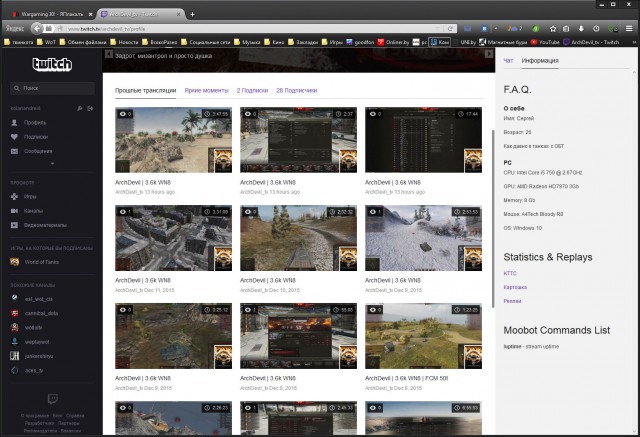Open settings via the wrench icon

(80, 109)
